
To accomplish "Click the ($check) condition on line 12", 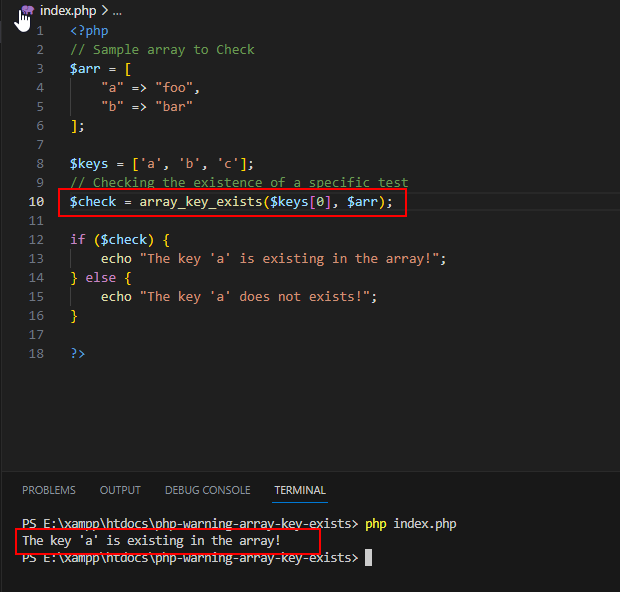I will (124, 240).
